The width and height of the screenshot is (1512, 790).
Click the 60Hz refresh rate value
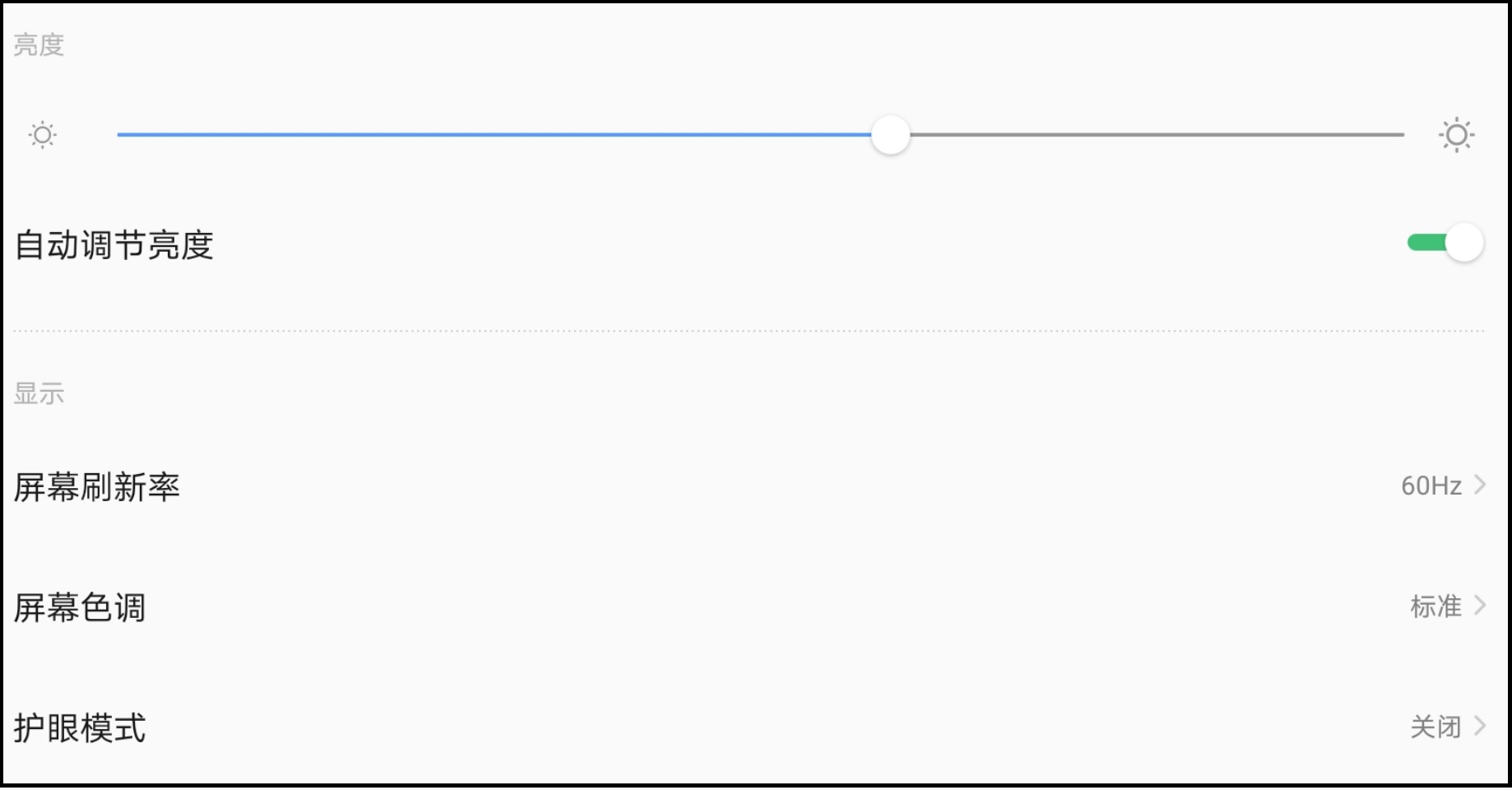tap(1431, 486)
